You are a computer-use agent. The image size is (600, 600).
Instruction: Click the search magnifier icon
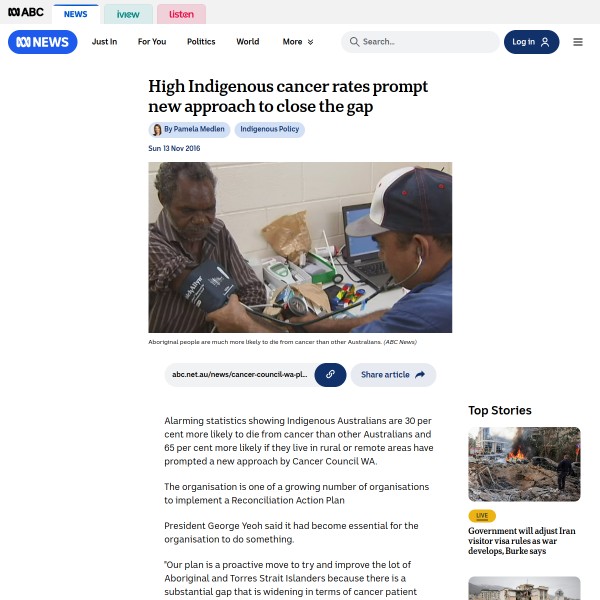[354, 42]
